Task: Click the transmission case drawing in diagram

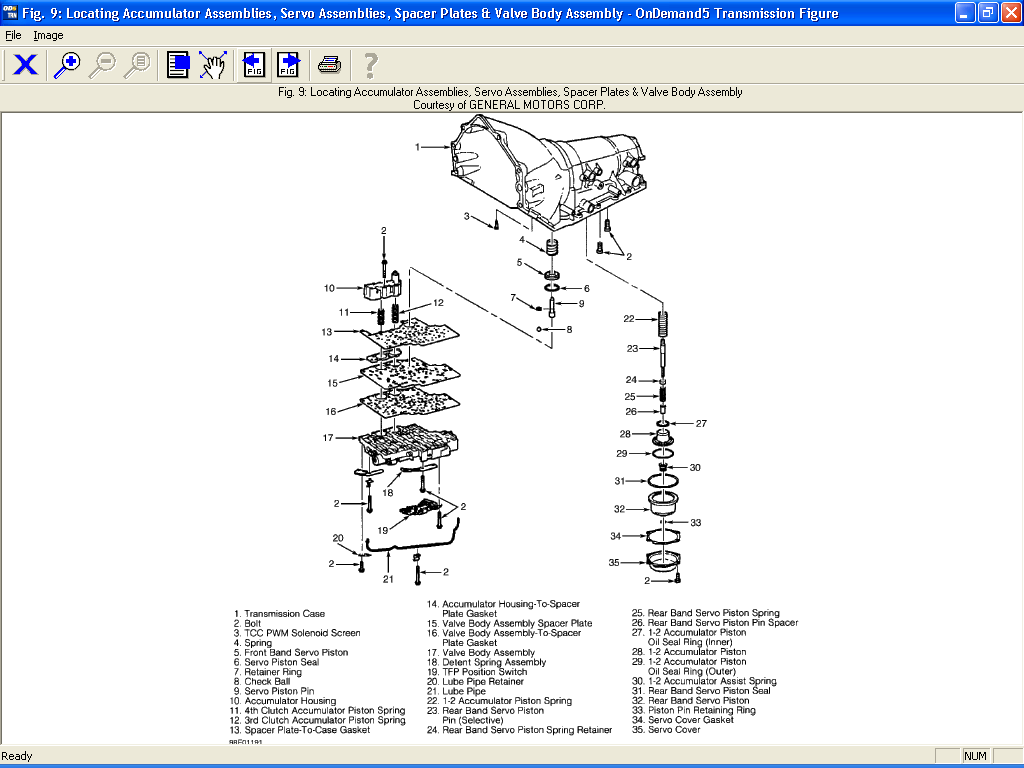Action: point(549,172)
